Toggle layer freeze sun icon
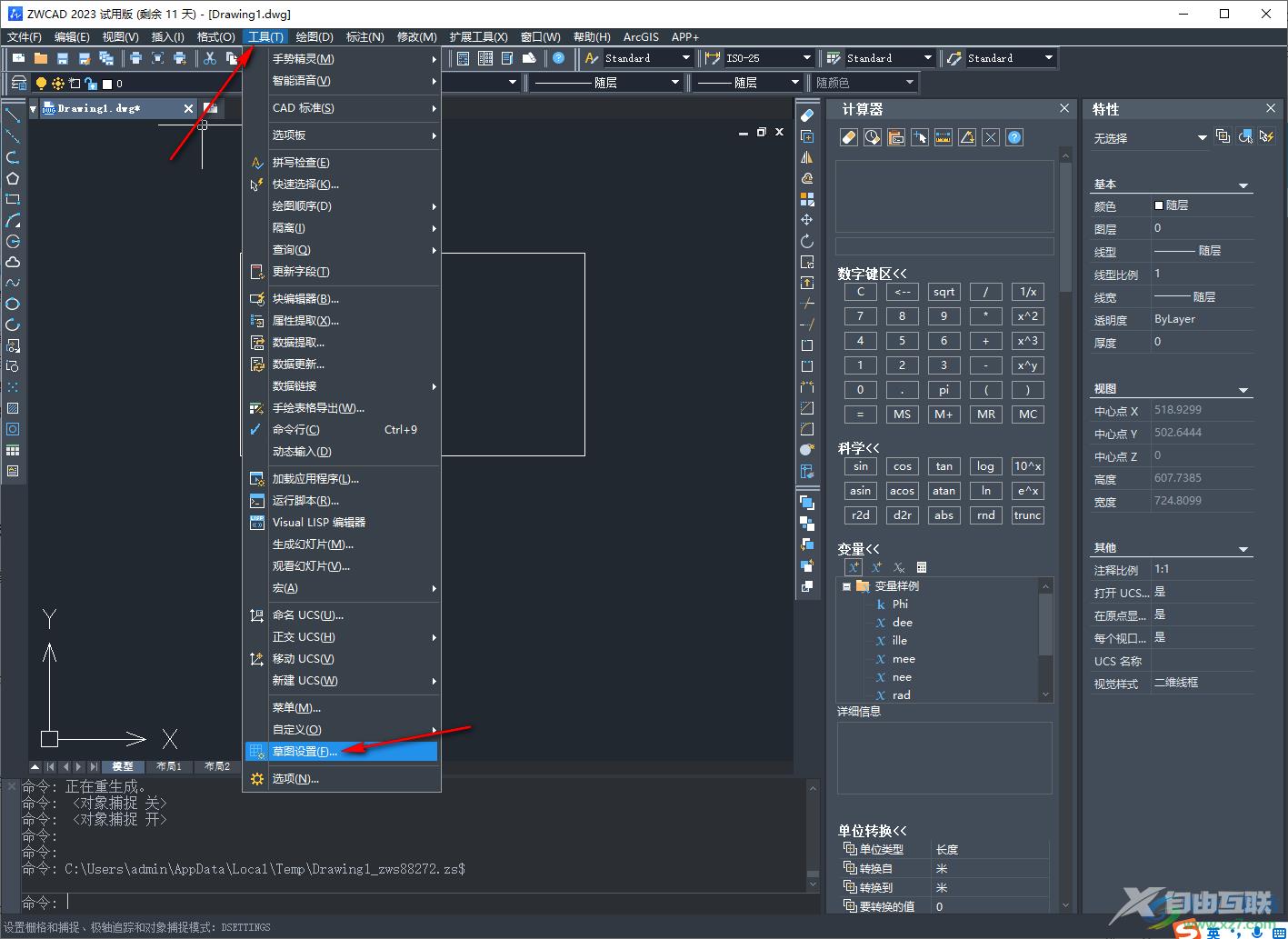The width and height of the screenshot is (1288, 939). (58, 84)
